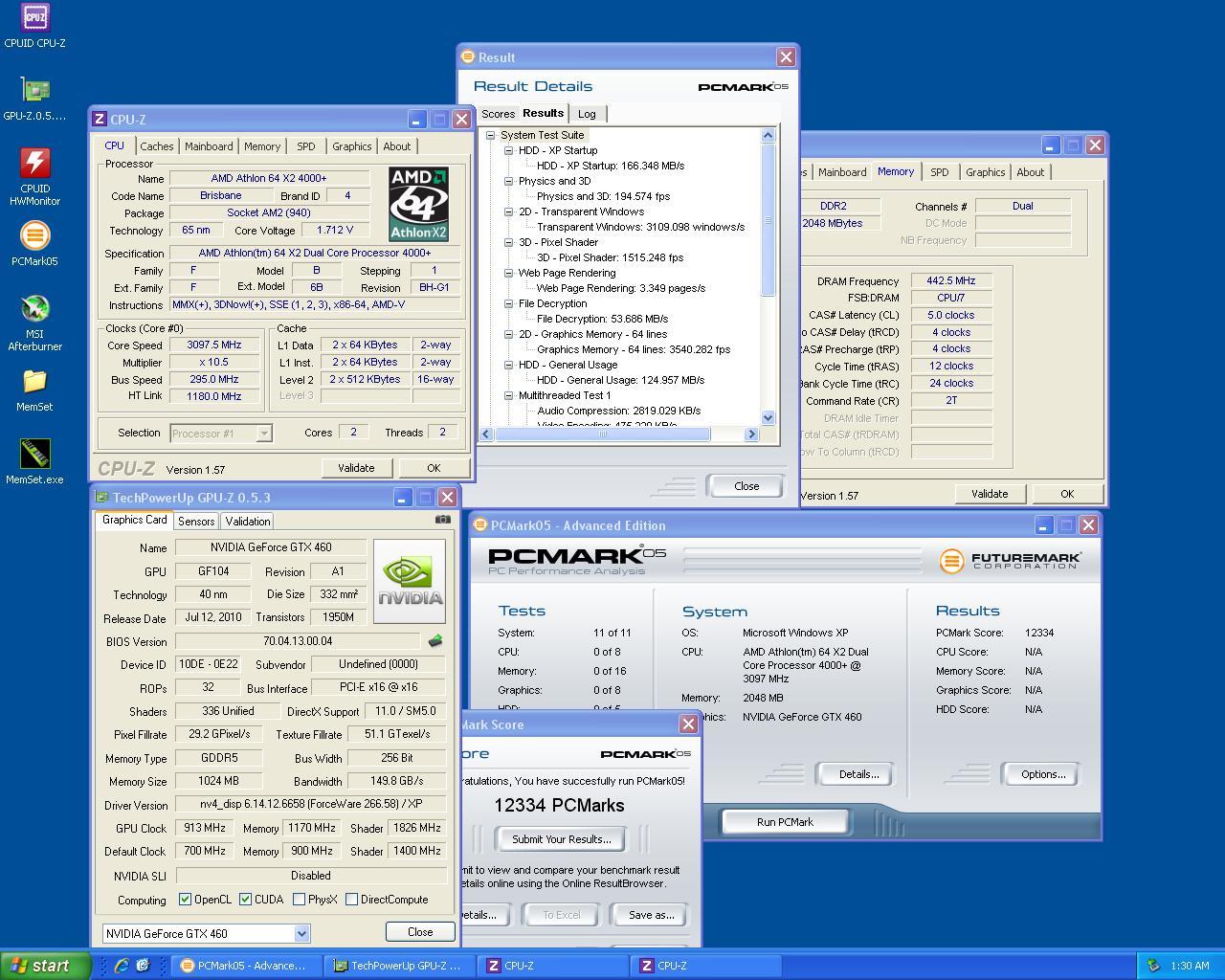Click GPU-Z screenshot camera icon
The width and height of the screenshot is (1225, 980).
tap(442, 520)
